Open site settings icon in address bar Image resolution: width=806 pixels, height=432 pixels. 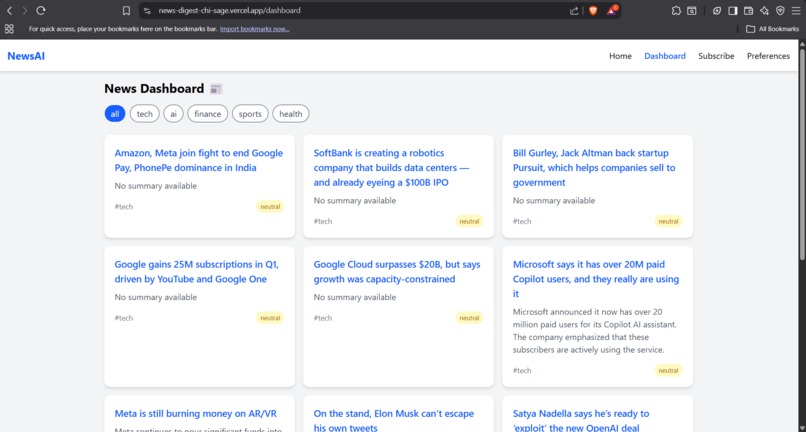[x=148, y=10]
